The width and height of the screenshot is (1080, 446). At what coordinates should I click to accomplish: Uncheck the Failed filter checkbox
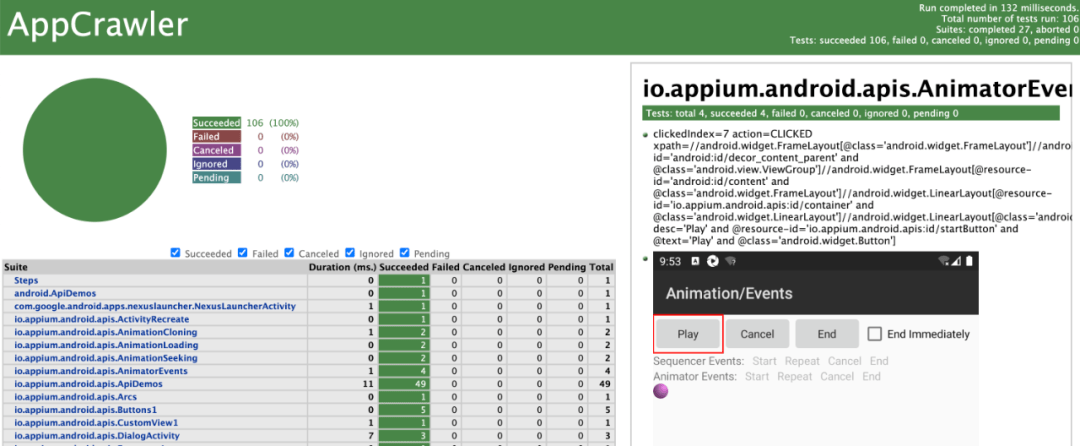(242, 253)
